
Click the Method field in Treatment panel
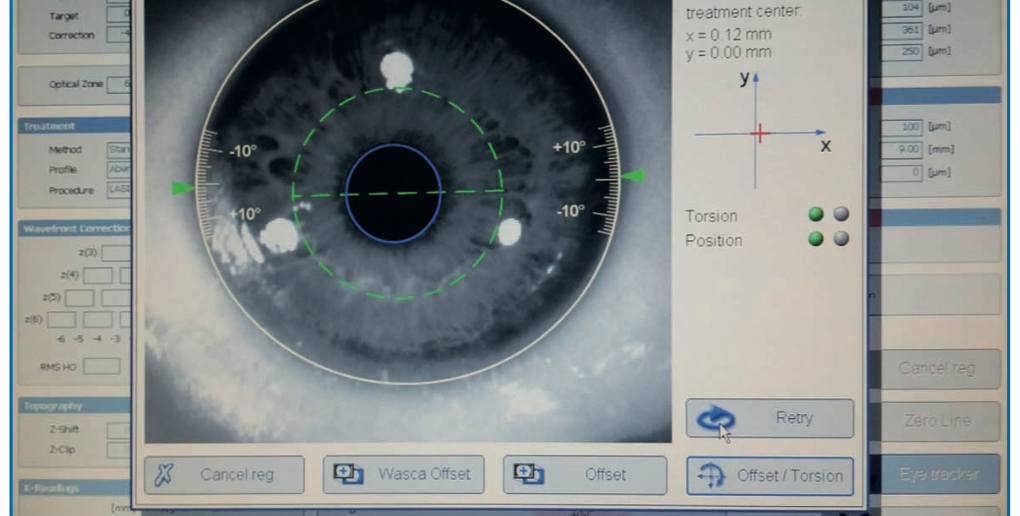(118, 150)
